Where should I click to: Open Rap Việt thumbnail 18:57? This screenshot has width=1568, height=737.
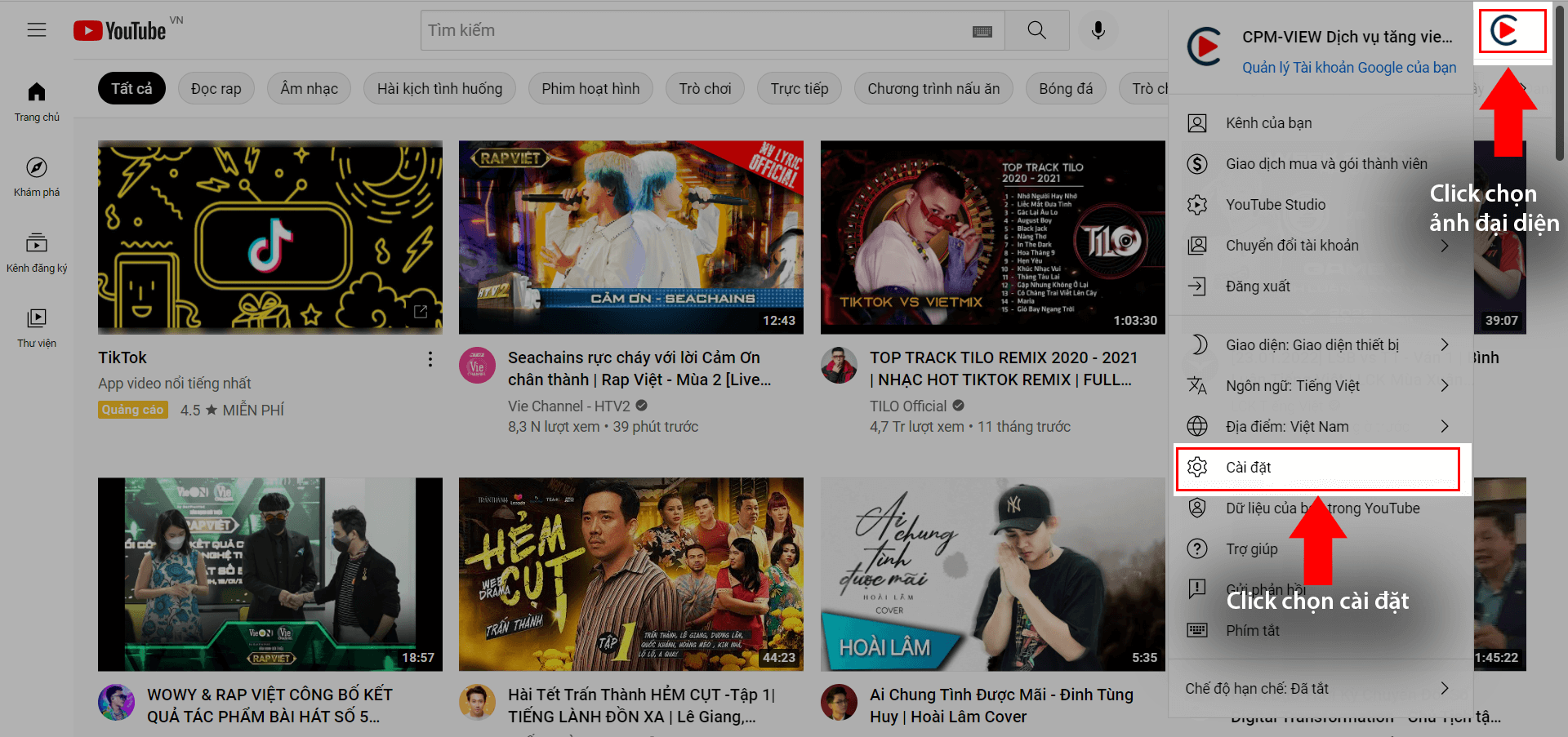pyautogui.click(x=270, y=575)
